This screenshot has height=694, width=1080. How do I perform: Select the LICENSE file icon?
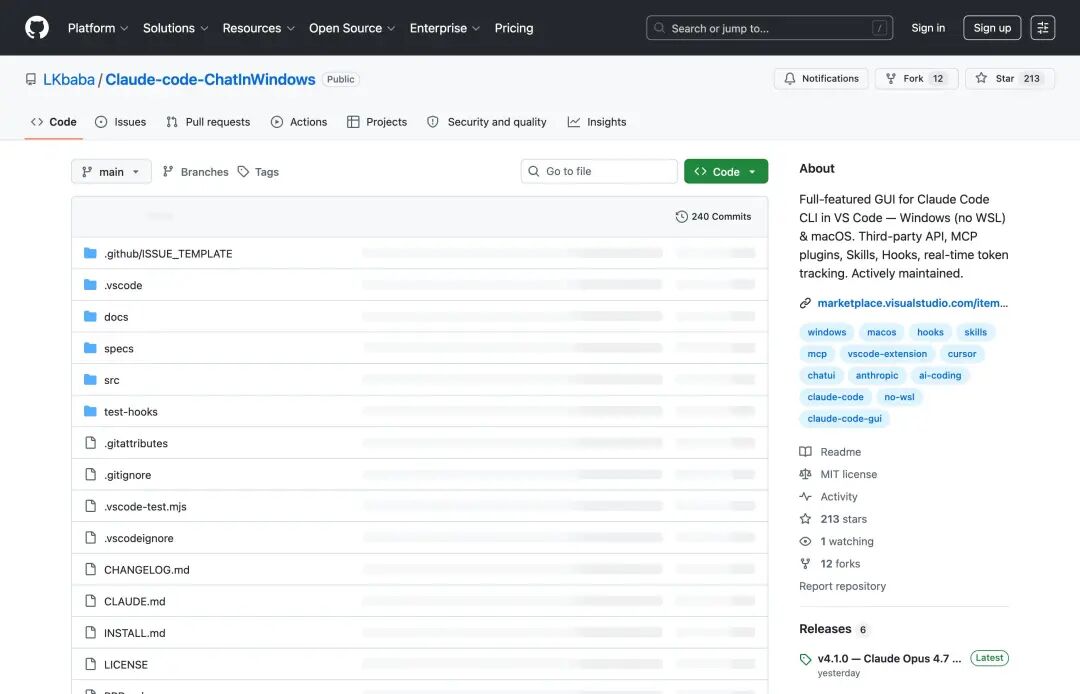coord(90,664)
